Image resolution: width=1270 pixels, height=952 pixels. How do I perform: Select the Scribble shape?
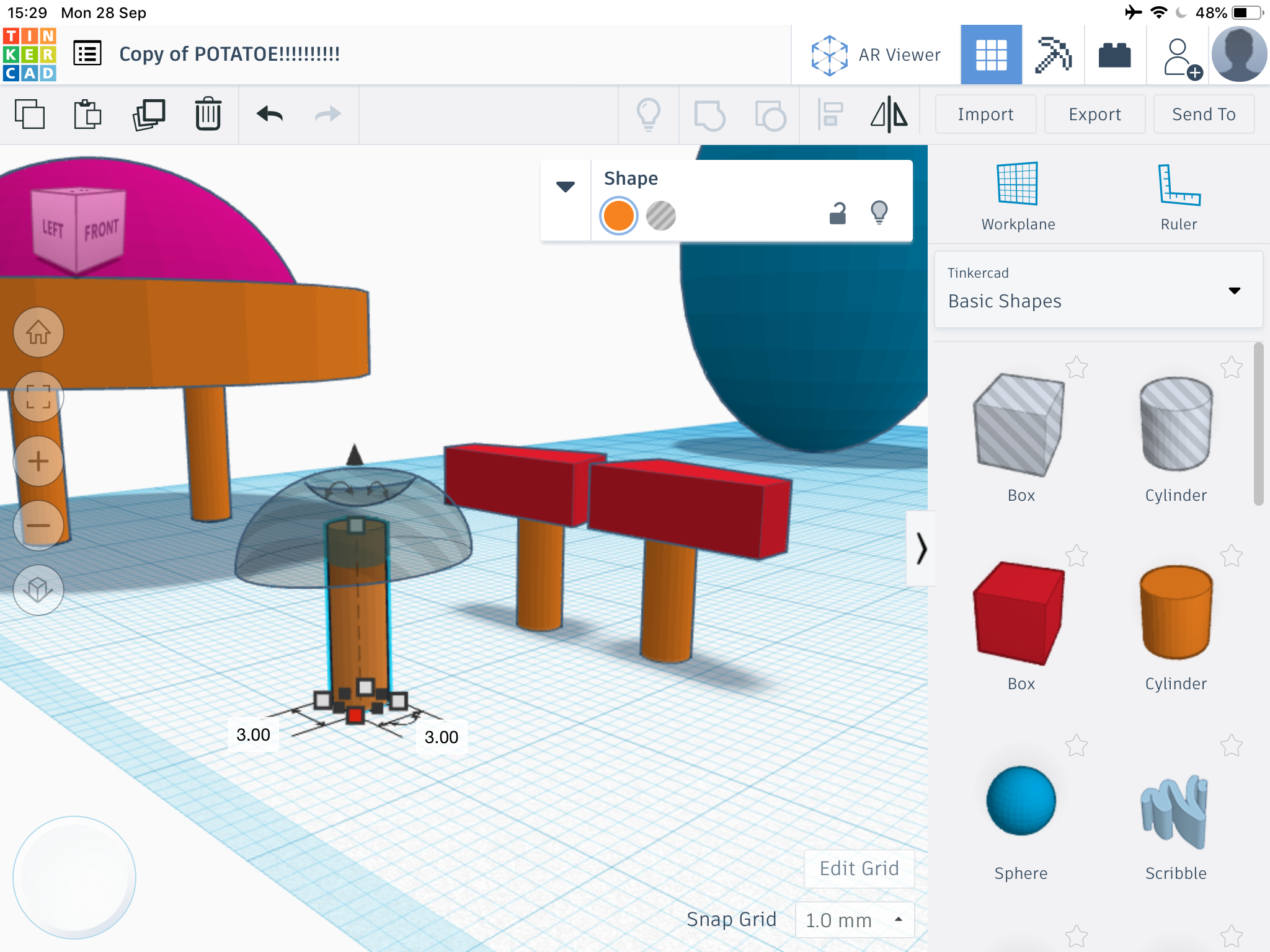tap(1175, 811)
